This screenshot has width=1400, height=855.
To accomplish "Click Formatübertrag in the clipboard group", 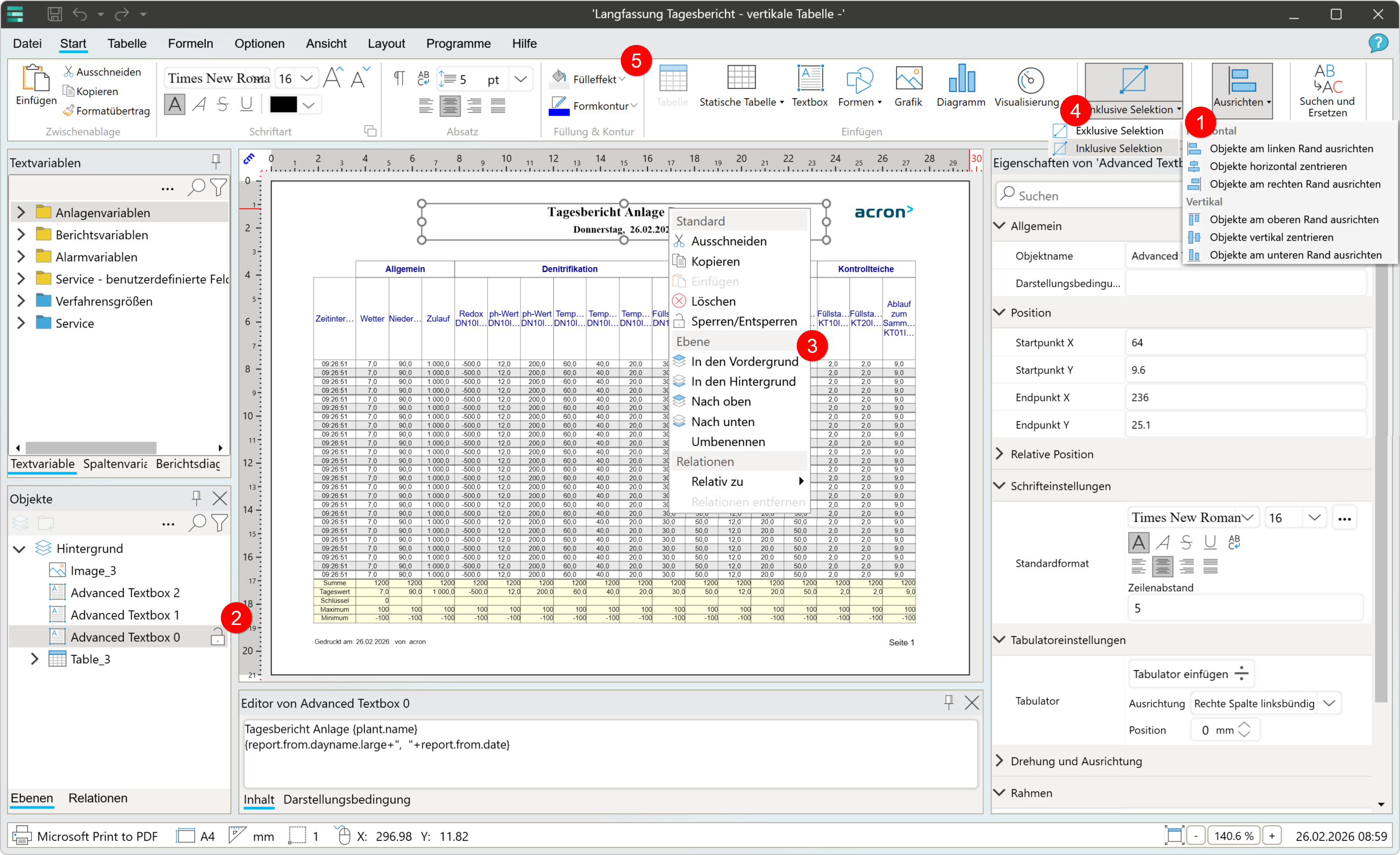I will (x=106, y=111).
